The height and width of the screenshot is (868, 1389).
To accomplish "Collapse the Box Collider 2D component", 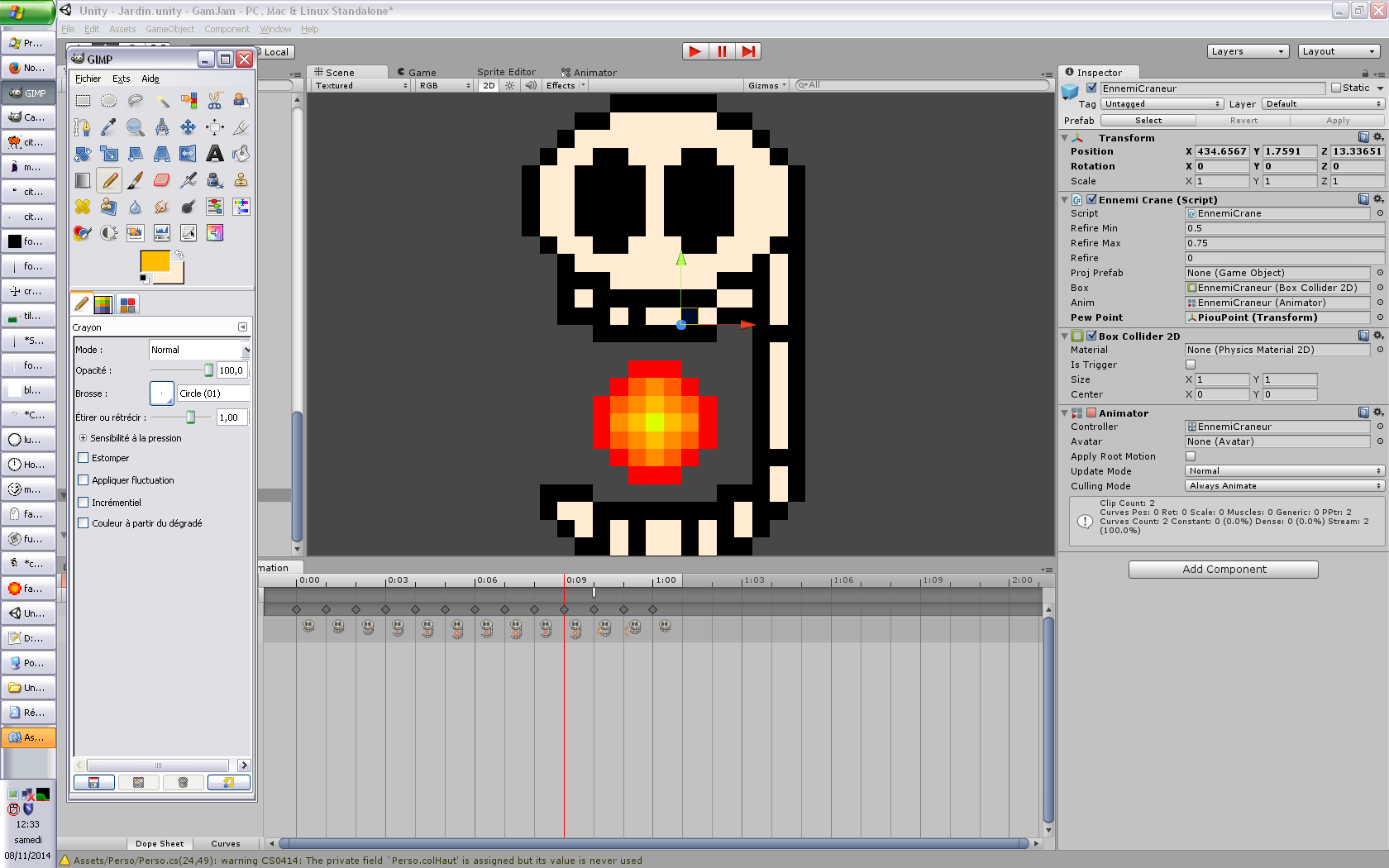I will click(1065, 336).
